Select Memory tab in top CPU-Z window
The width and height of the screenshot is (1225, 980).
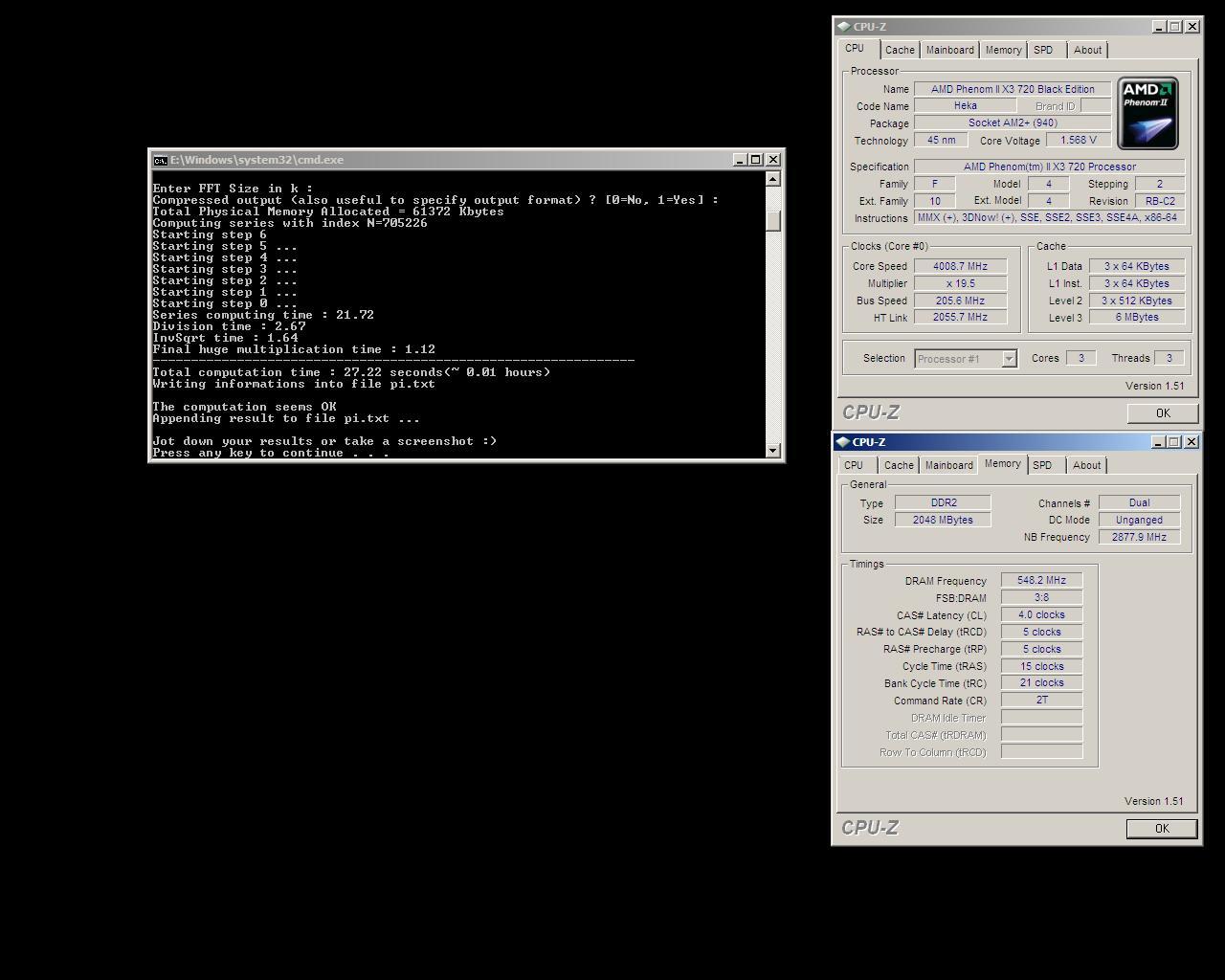click(1003, 50)
